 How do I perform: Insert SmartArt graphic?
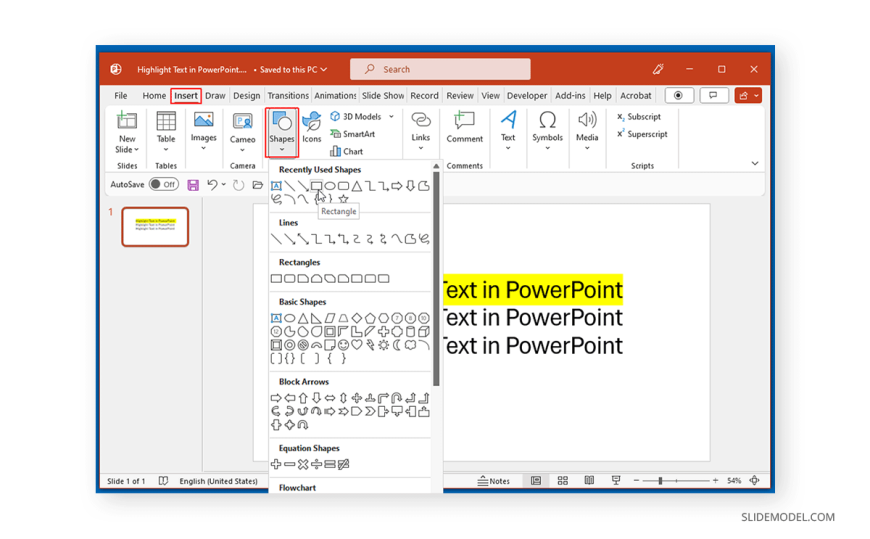tap(353, 134)
